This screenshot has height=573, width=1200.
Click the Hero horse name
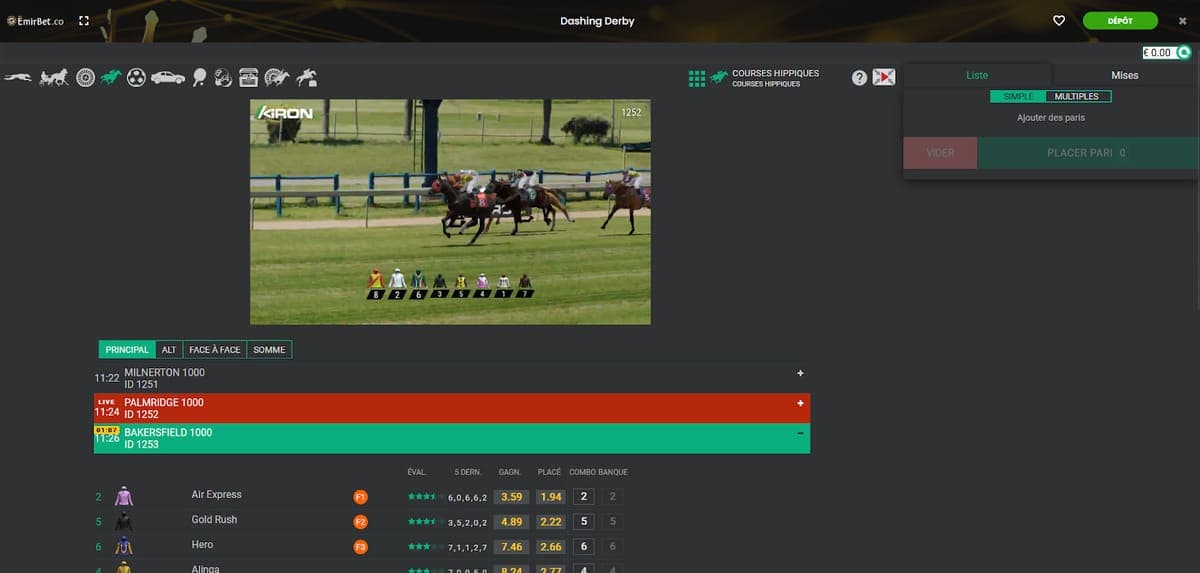(202, 545)
